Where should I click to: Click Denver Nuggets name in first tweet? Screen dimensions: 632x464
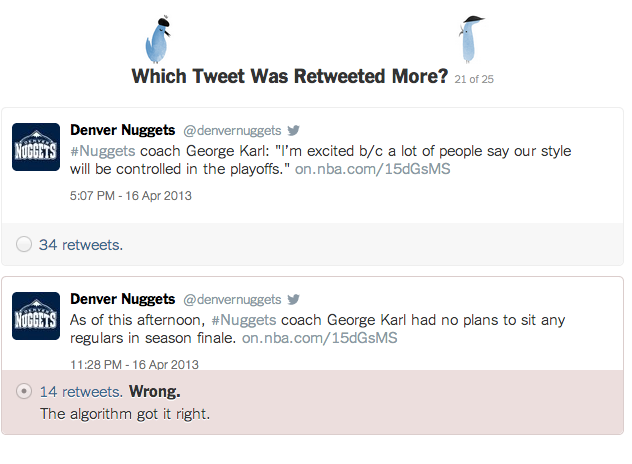(x=123, y=130)
